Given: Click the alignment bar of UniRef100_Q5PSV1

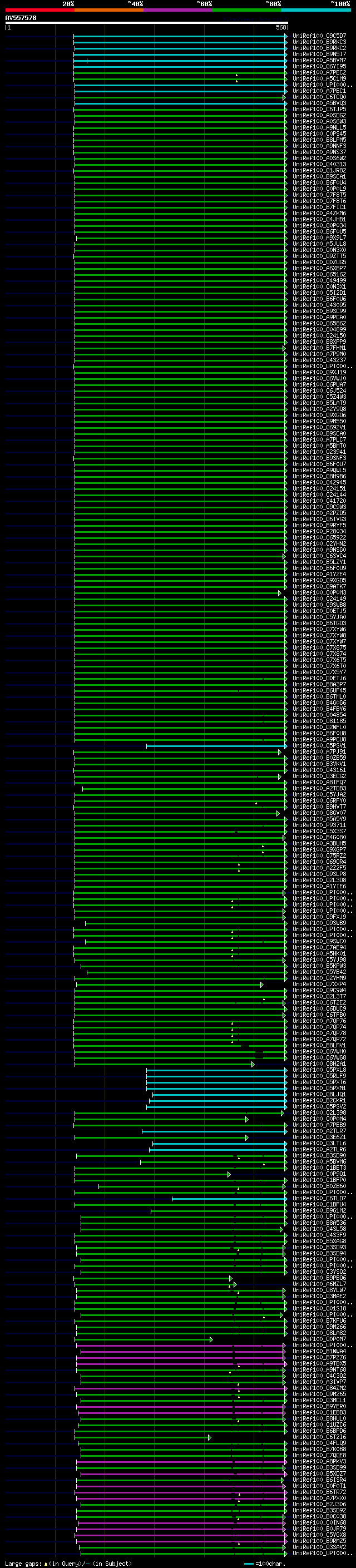Looking at the screenshot, I should [x=216, y=746].
